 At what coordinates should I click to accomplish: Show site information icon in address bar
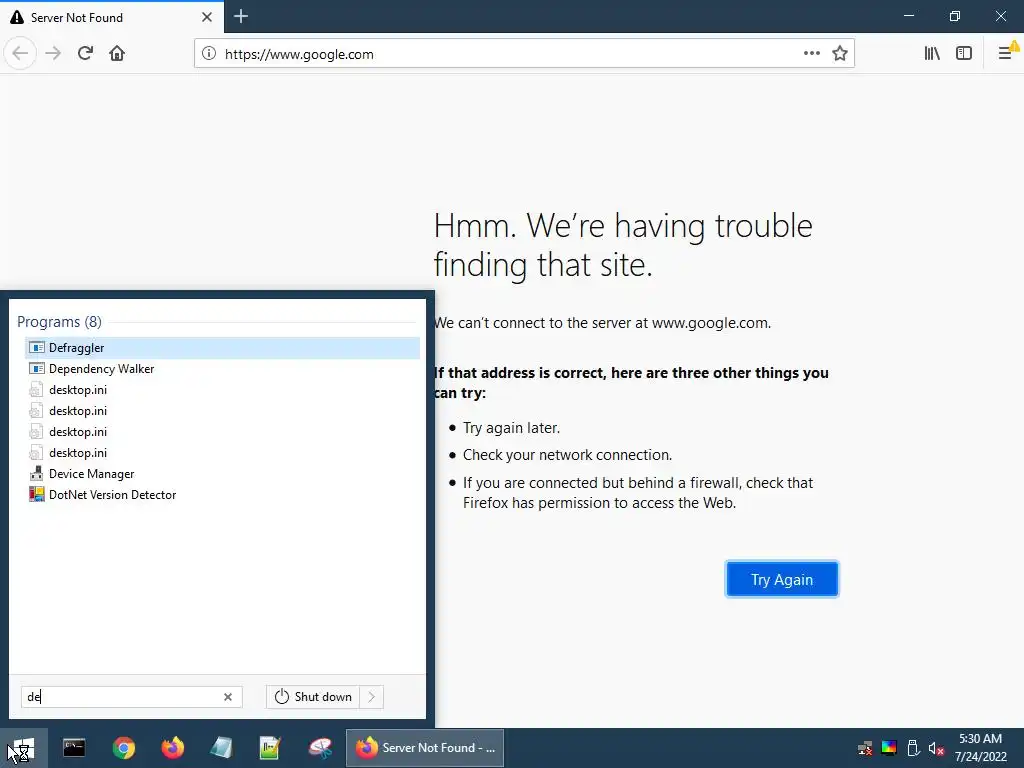click(208, 54)
